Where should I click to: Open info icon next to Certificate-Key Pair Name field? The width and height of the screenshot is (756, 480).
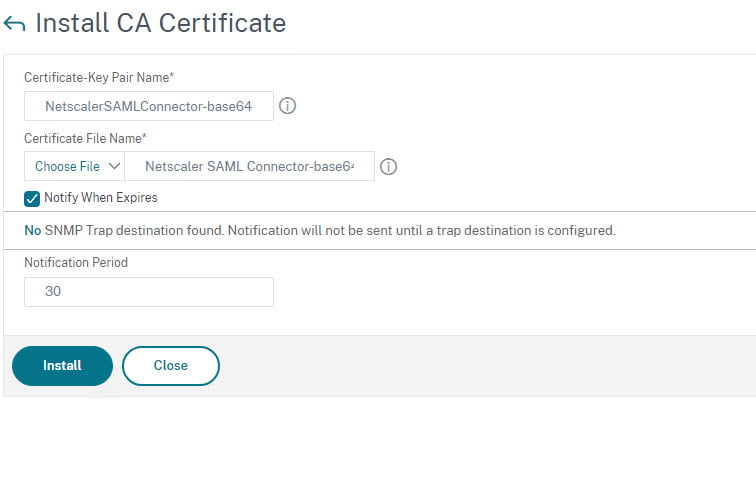[287, 106]
